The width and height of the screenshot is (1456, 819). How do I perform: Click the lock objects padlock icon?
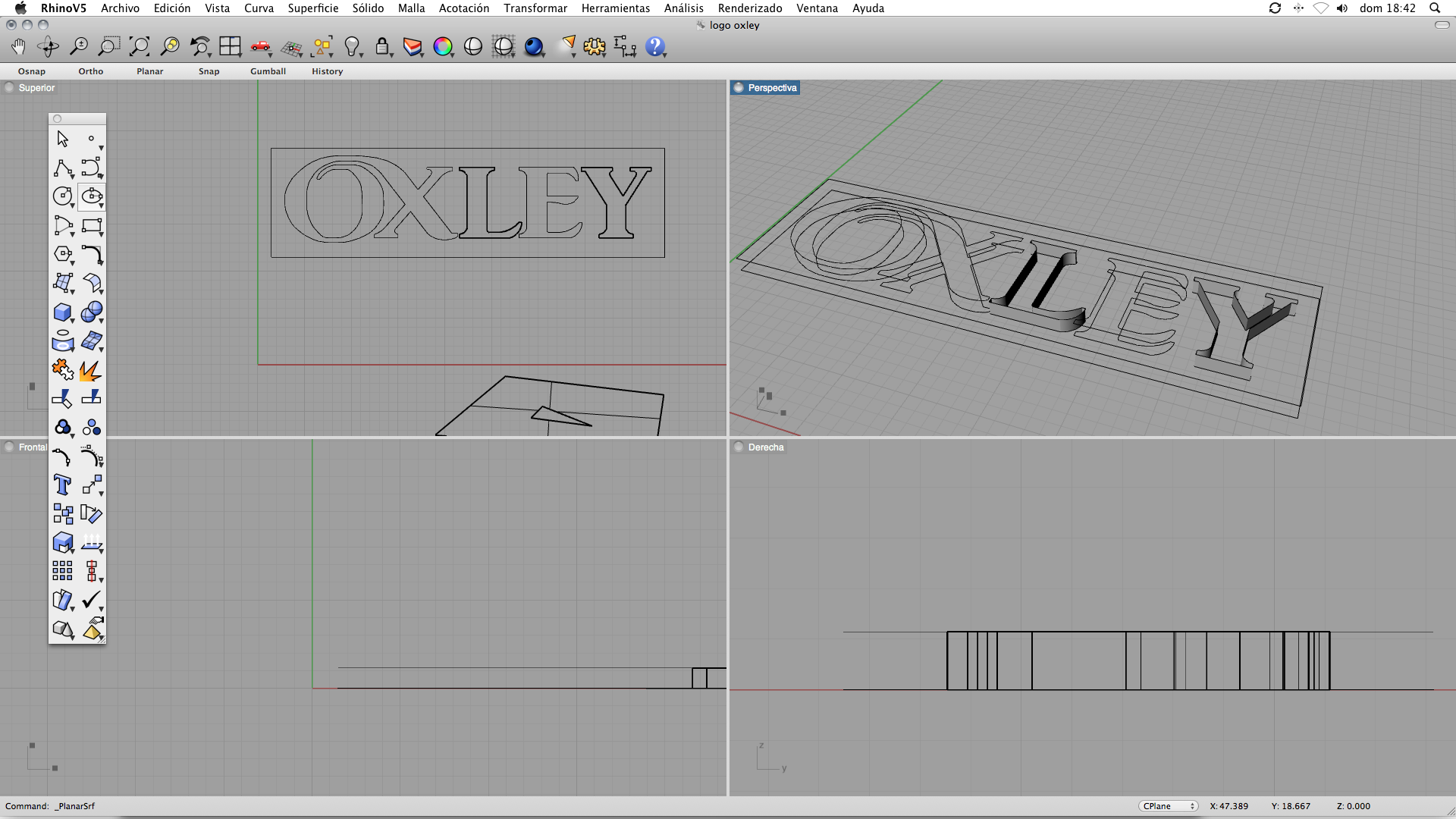pos(382,47)
